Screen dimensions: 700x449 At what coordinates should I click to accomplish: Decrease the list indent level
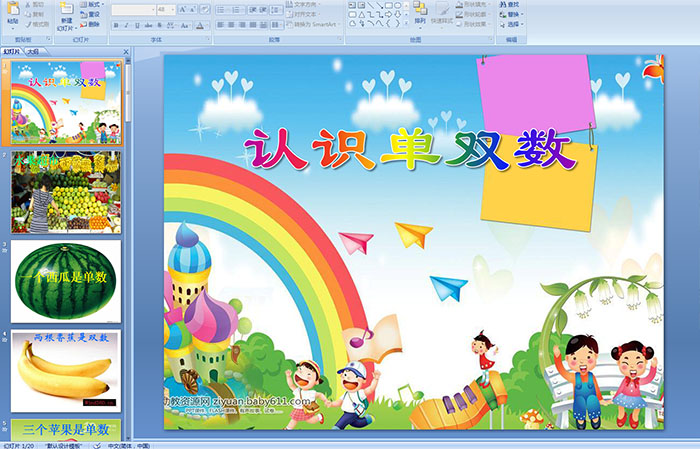tap(253, 10)
